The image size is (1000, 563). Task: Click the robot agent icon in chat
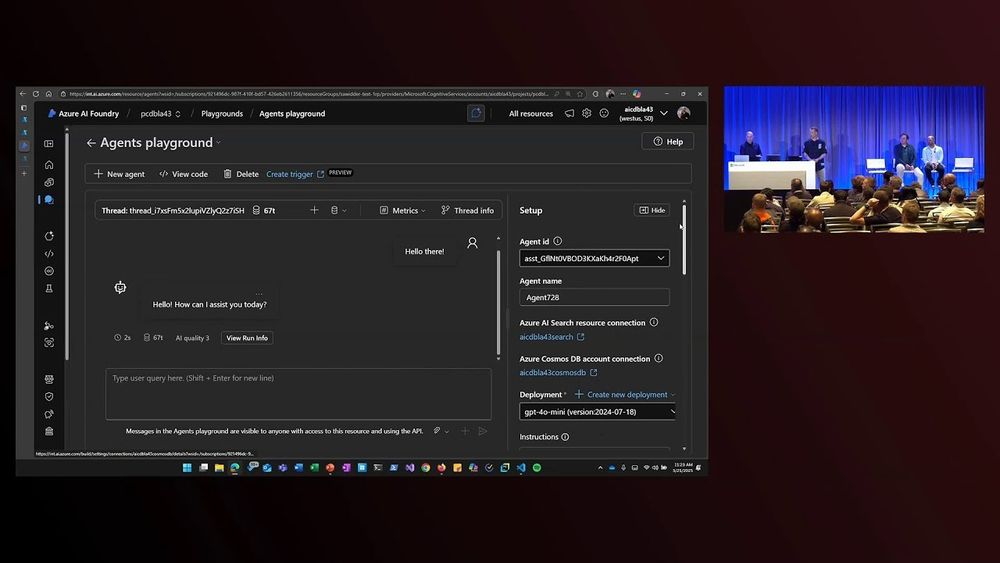click(x=120, y=288)
